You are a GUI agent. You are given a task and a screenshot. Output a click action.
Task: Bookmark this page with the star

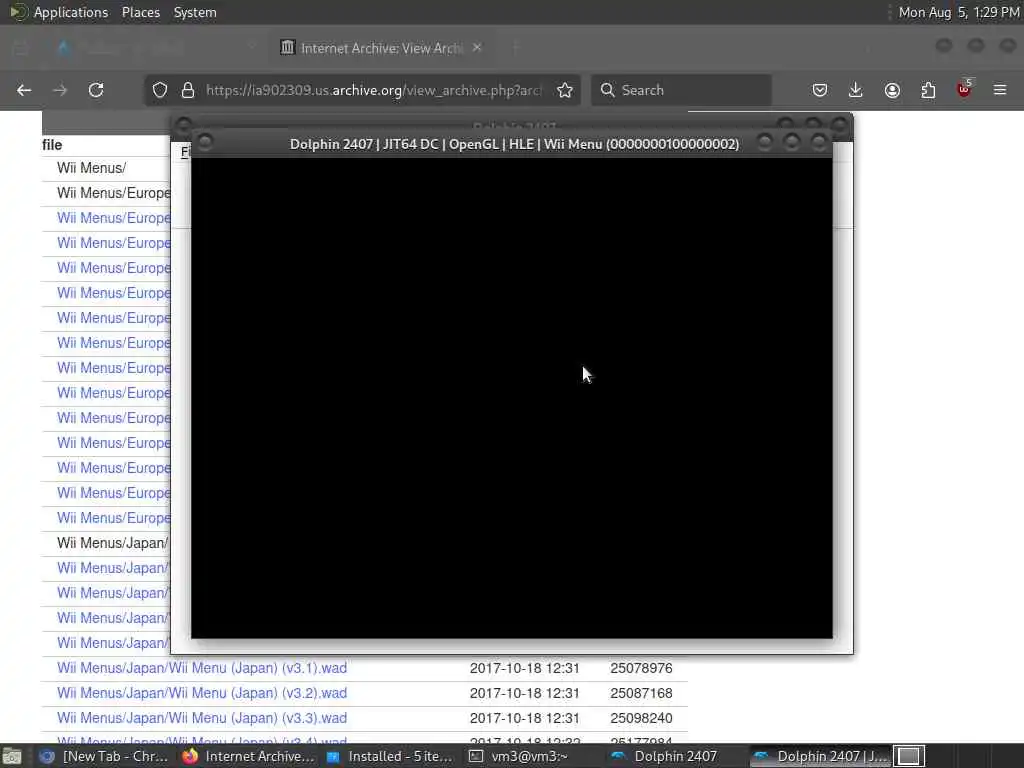[565, 90]
